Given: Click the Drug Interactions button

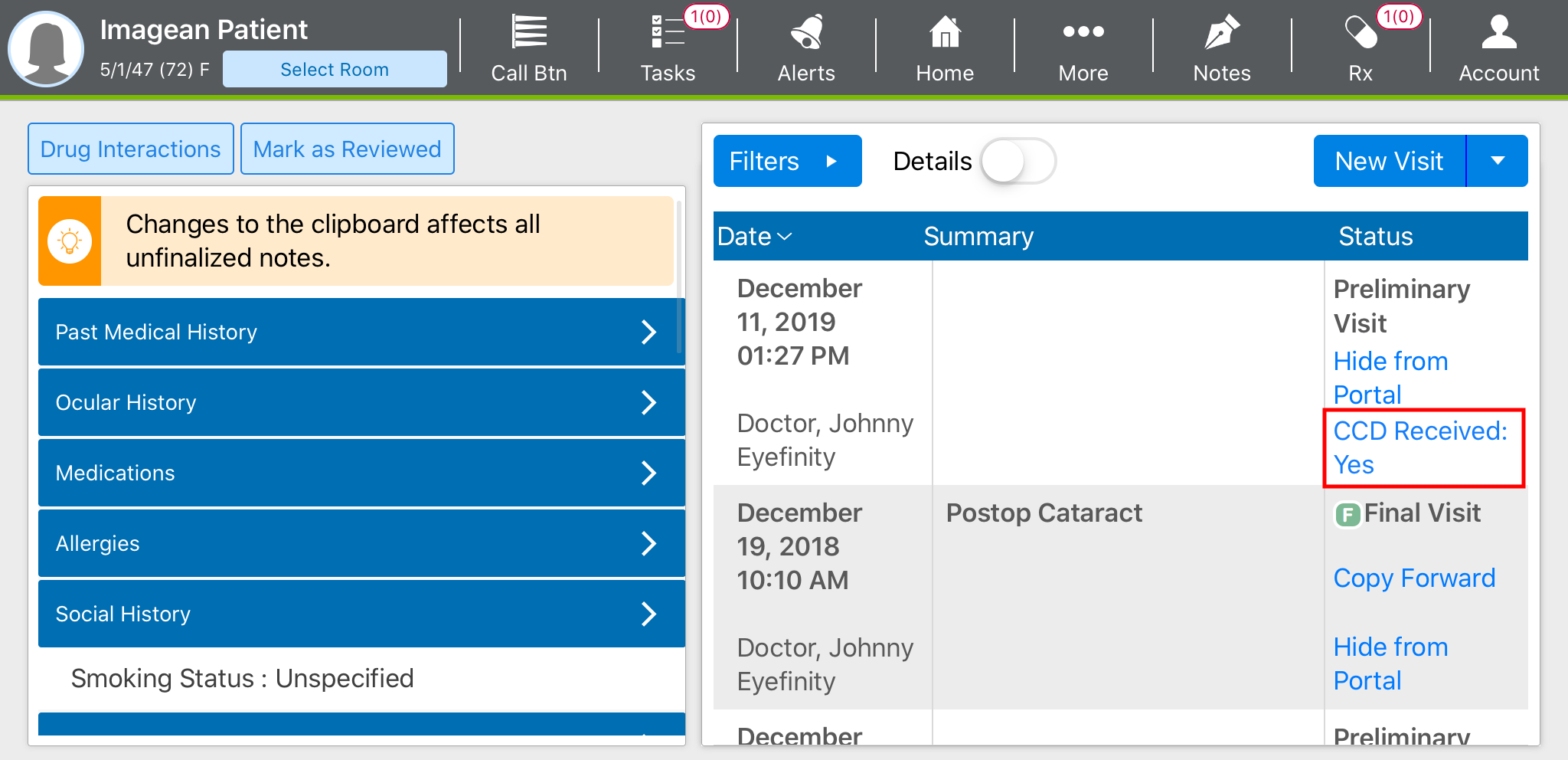Looking at the screenshot, I should click(131, 149).
